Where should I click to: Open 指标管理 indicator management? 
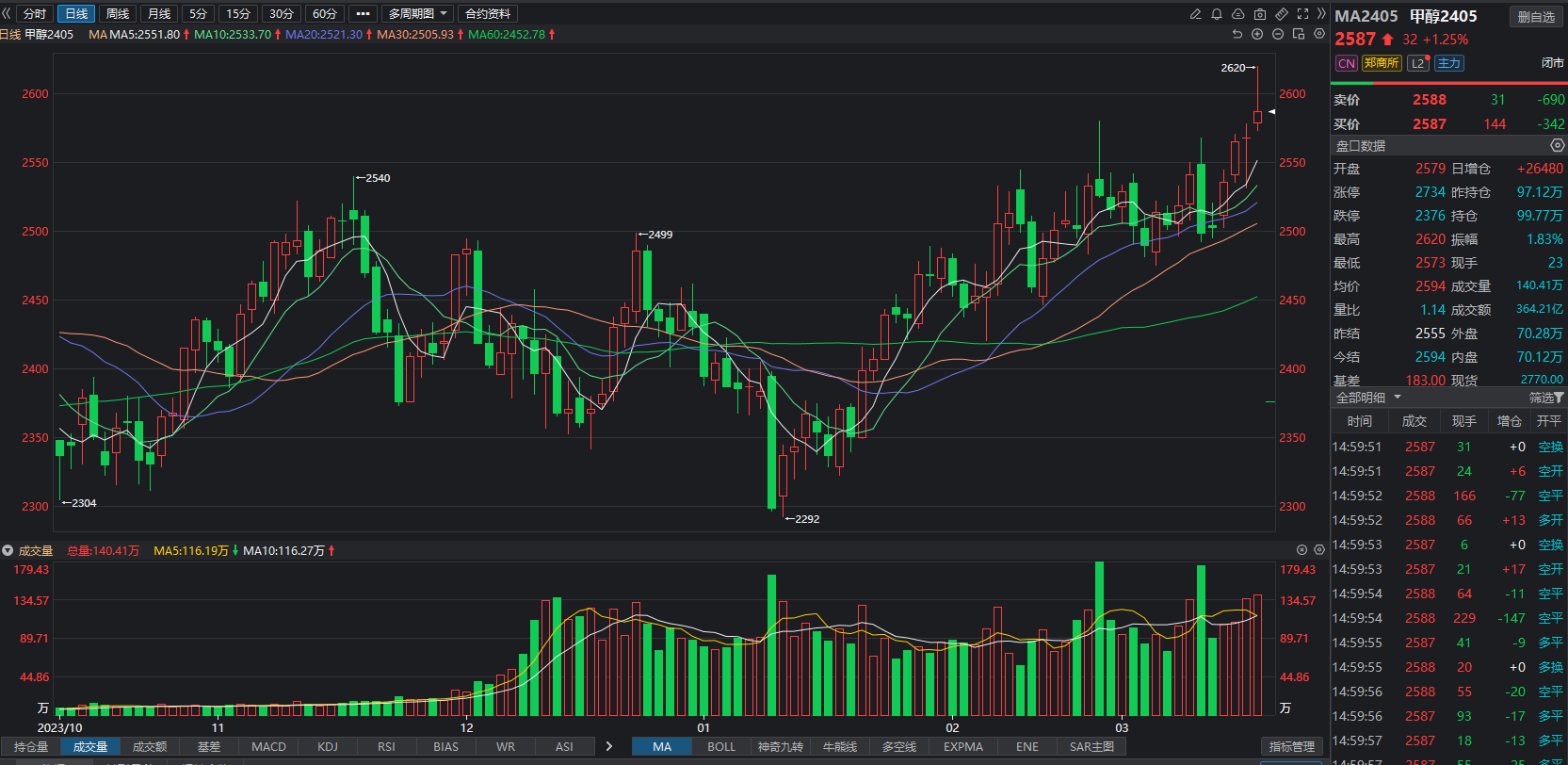(1291, 746)
